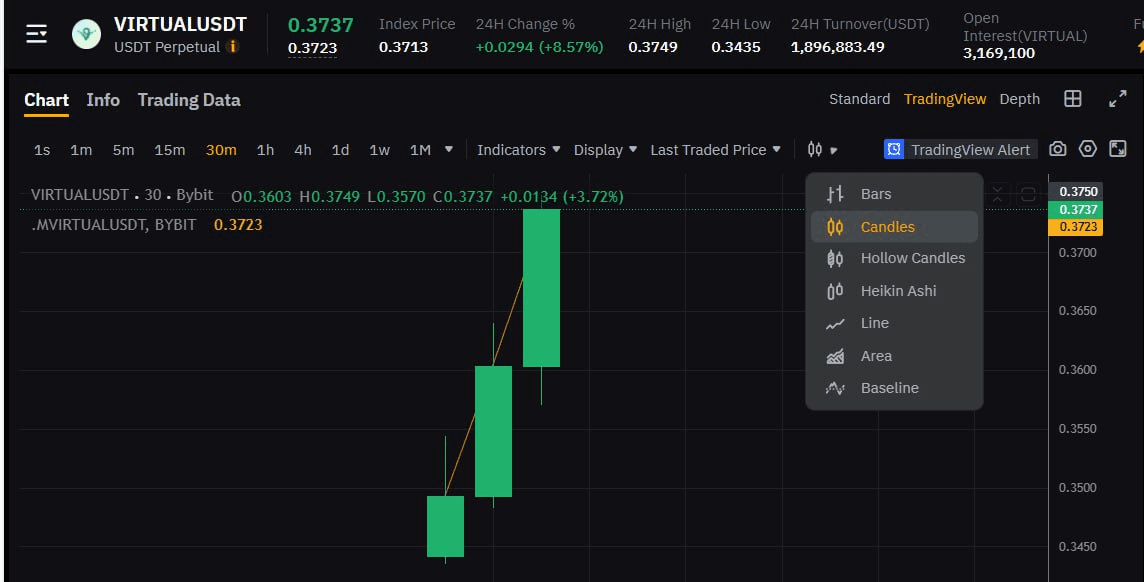Click the 24H Change +0.0294 (+8.57%)
Screen dimensions: 1144x582
click(539, 47)
